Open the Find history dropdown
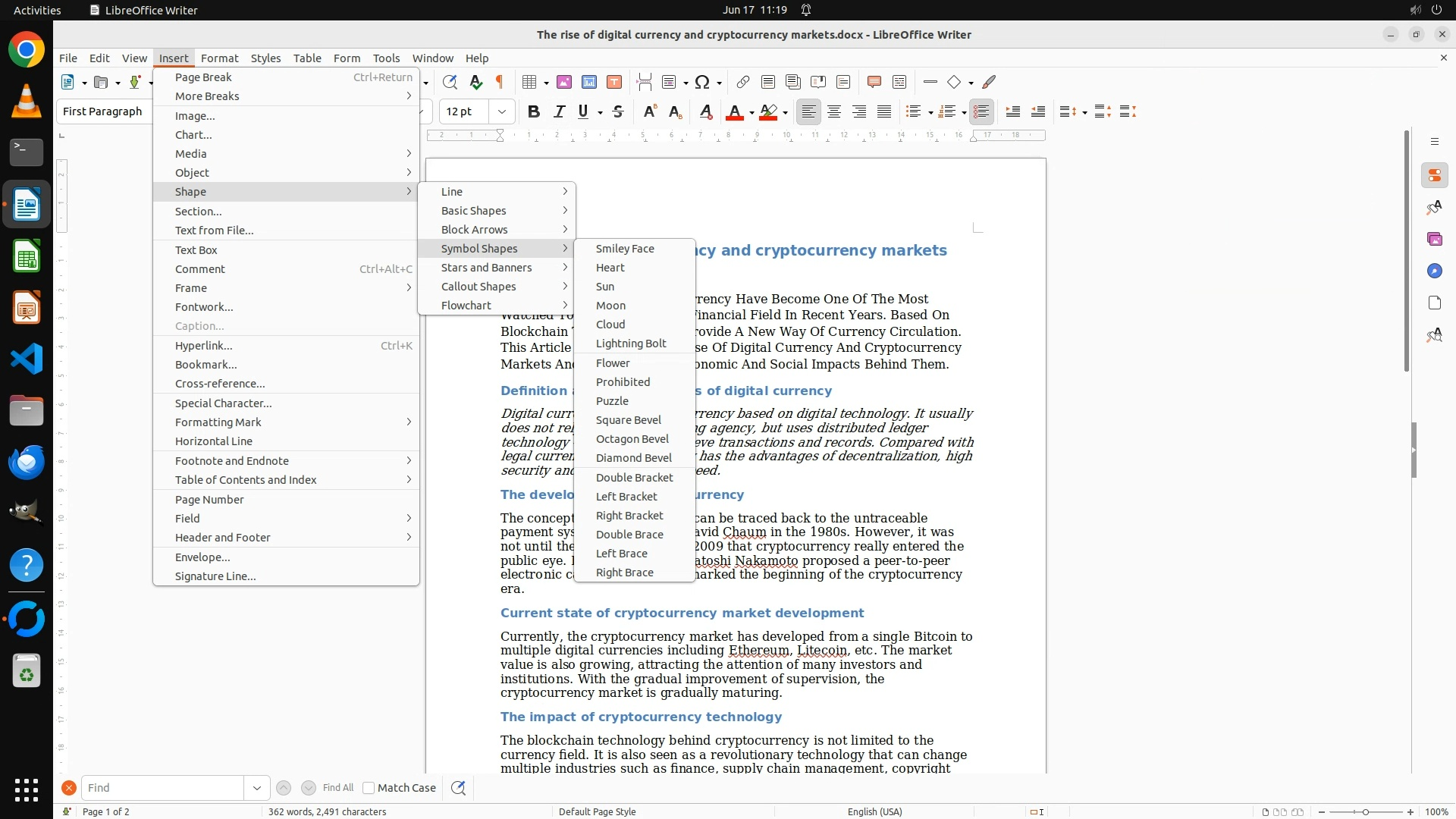The width and height of the screenshot is (1456, 819). point(256,788)
